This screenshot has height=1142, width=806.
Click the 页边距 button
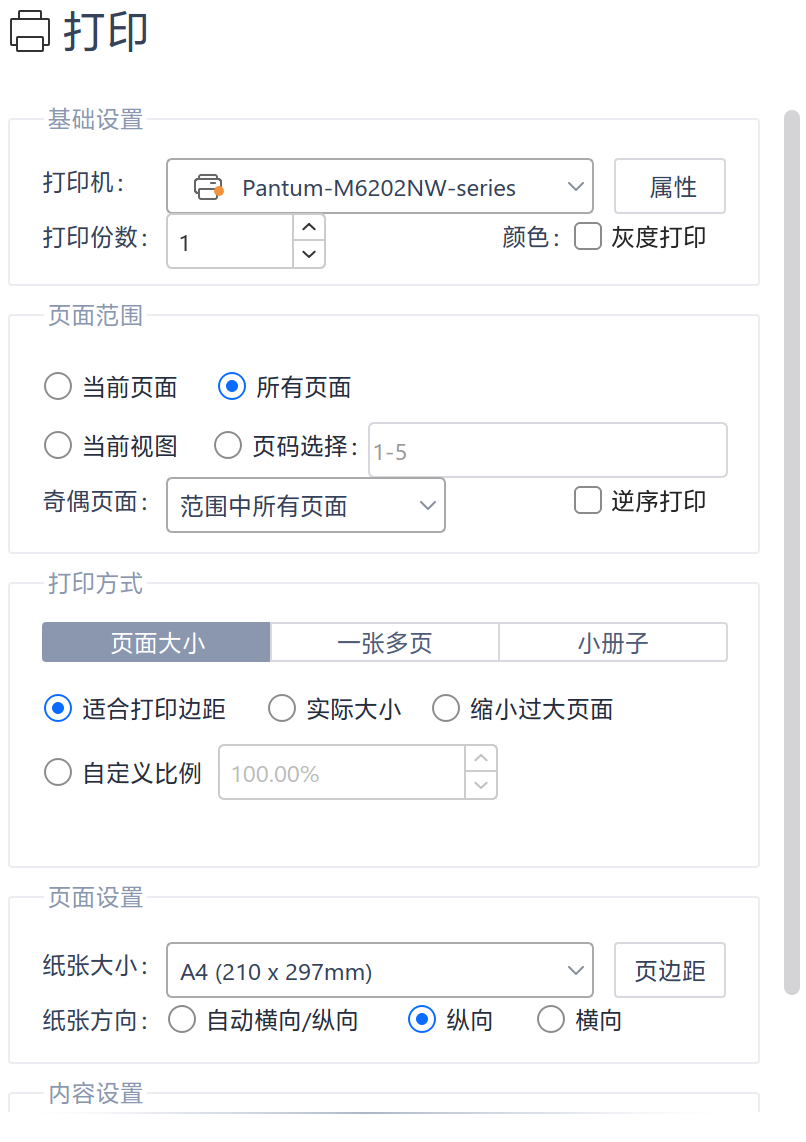(x=670, y=970)
